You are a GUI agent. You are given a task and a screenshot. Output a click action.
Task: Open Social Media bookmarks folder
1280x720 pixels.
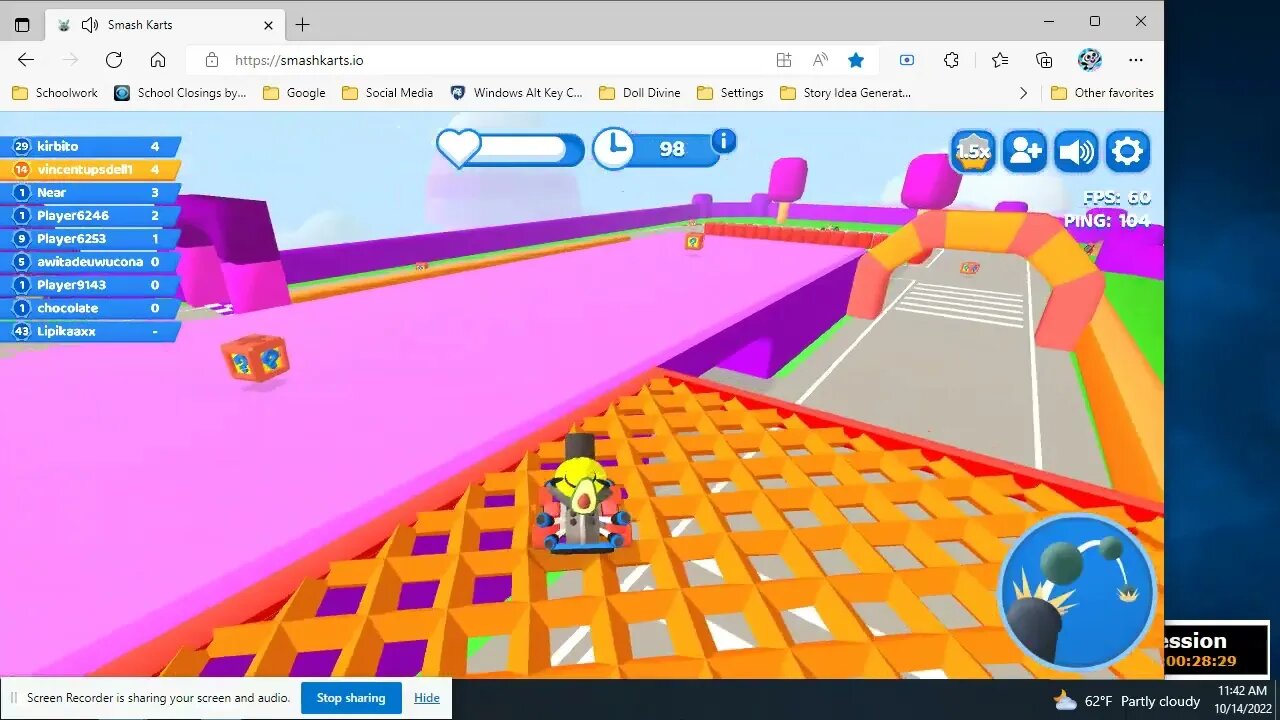click(x=388, y=93)
